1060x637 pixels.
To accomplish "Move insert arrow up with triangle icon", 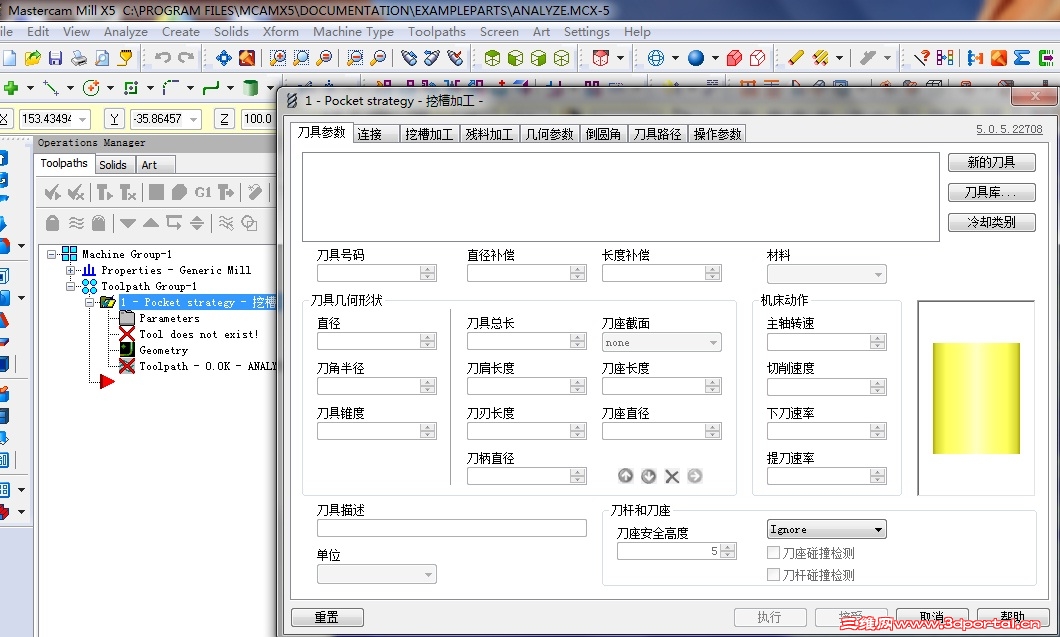I will pos(151,223).
